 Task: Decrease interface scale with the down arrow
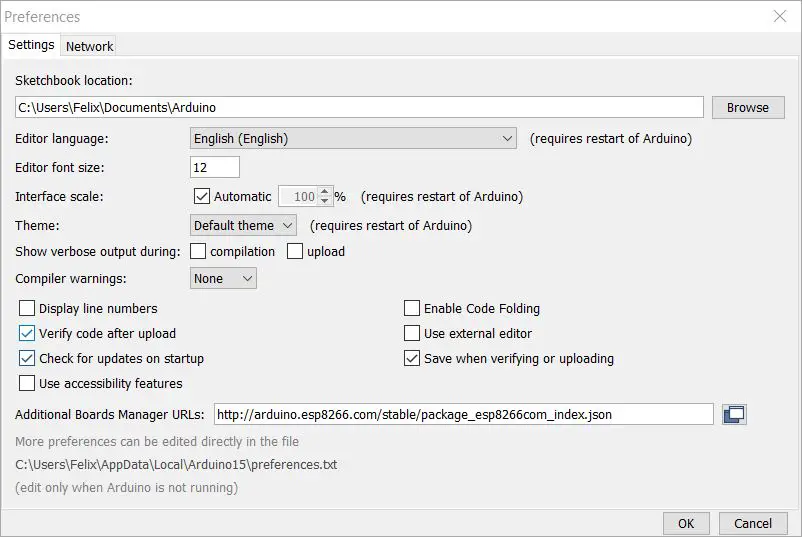tap(325, 201)
